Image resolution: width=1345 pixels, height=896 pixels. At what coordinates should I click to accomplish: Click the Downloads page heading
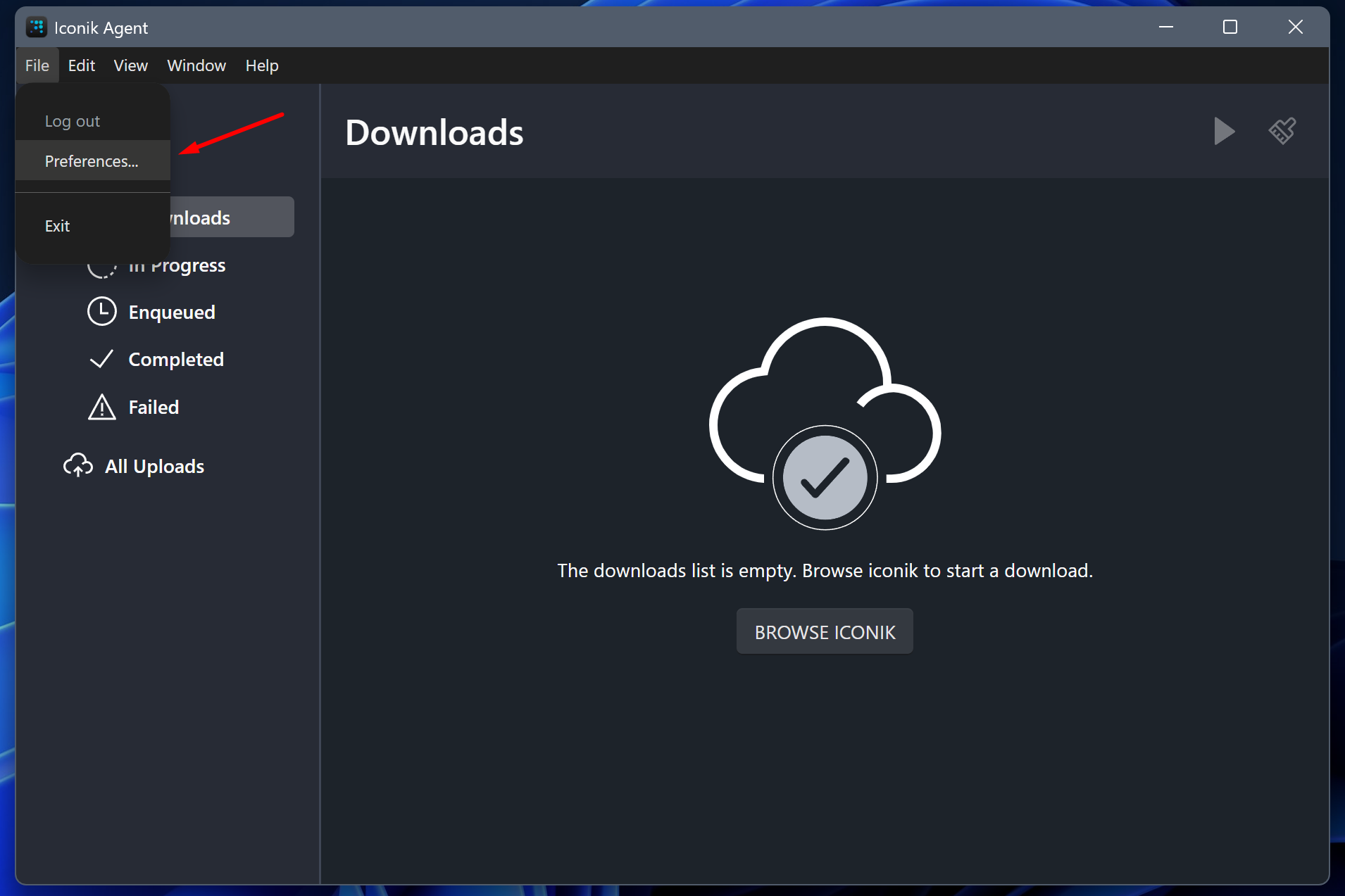point(434,132)
